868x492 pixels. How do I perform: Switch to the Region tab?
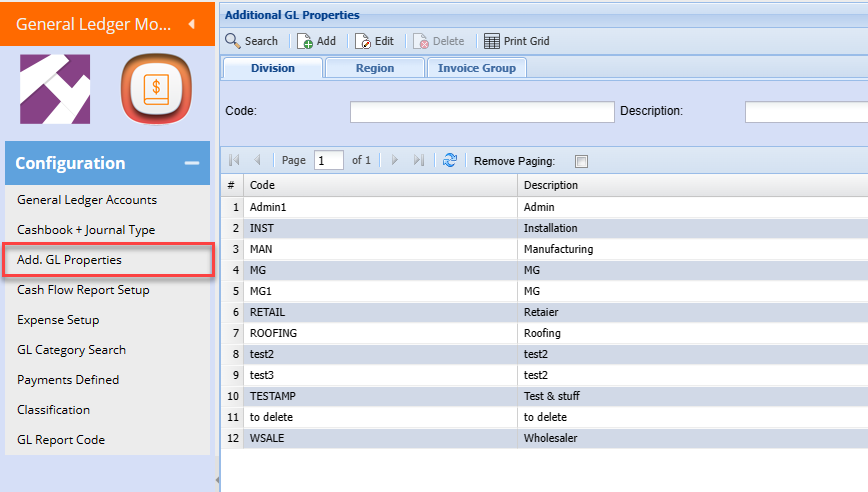(374, 68)
